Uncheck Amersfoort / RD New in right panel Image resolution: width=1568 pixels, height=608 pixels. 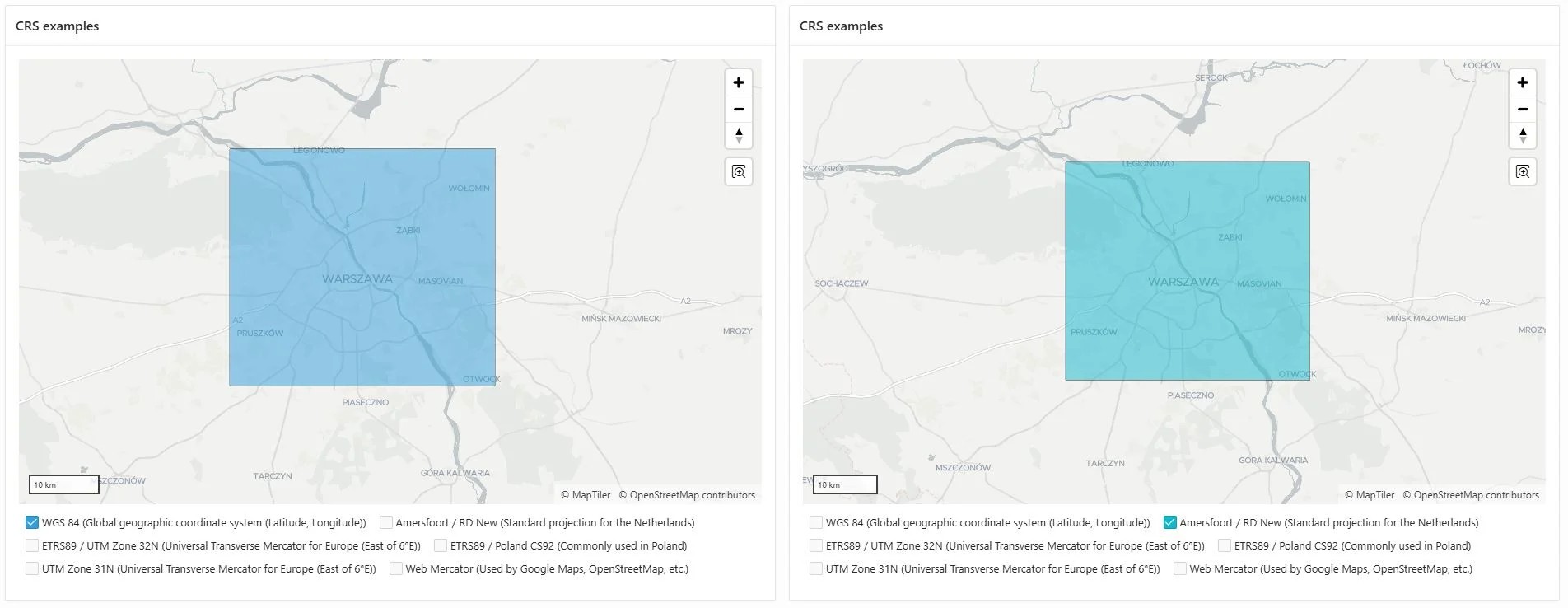click(x=1169, y=522)
